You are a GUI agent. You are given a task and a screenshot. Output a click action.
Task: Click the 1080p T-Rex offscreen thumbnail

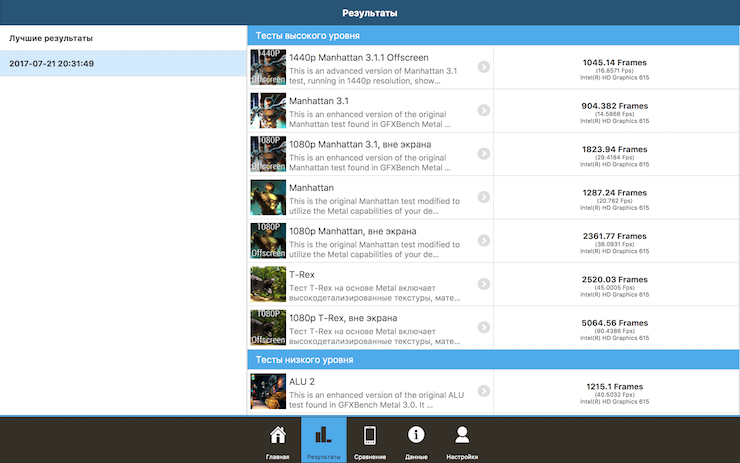(x=268, y=328)
